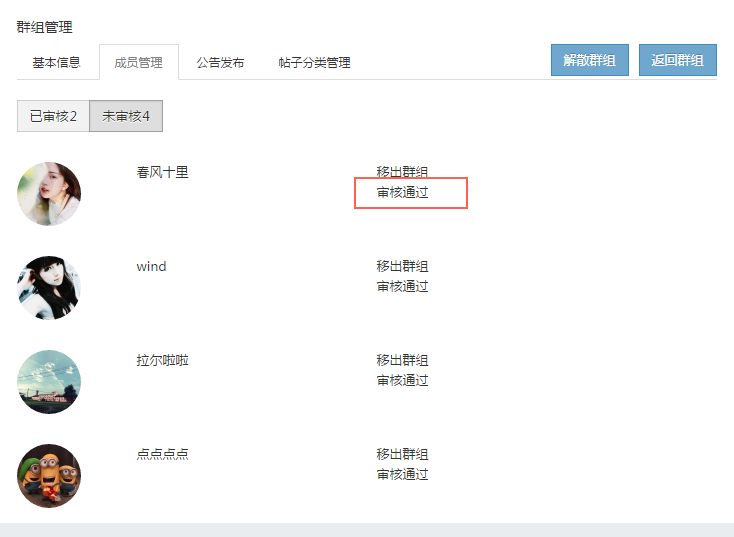Select the 成员管理 tab
Viewport: 734px width, 537px height.
click(x=139, y=62)
